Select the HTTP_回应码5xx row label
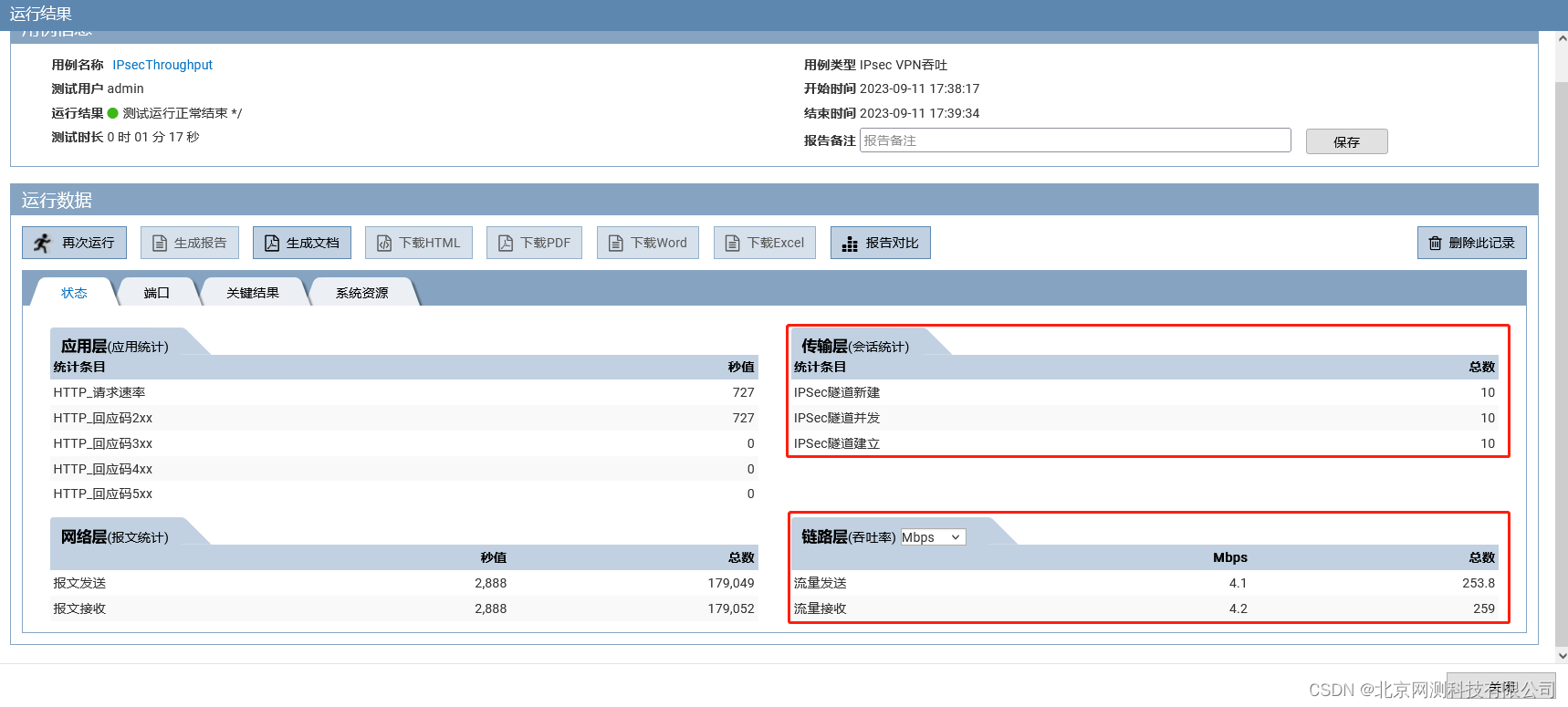The image size is (1568, 707). point(103,494)
